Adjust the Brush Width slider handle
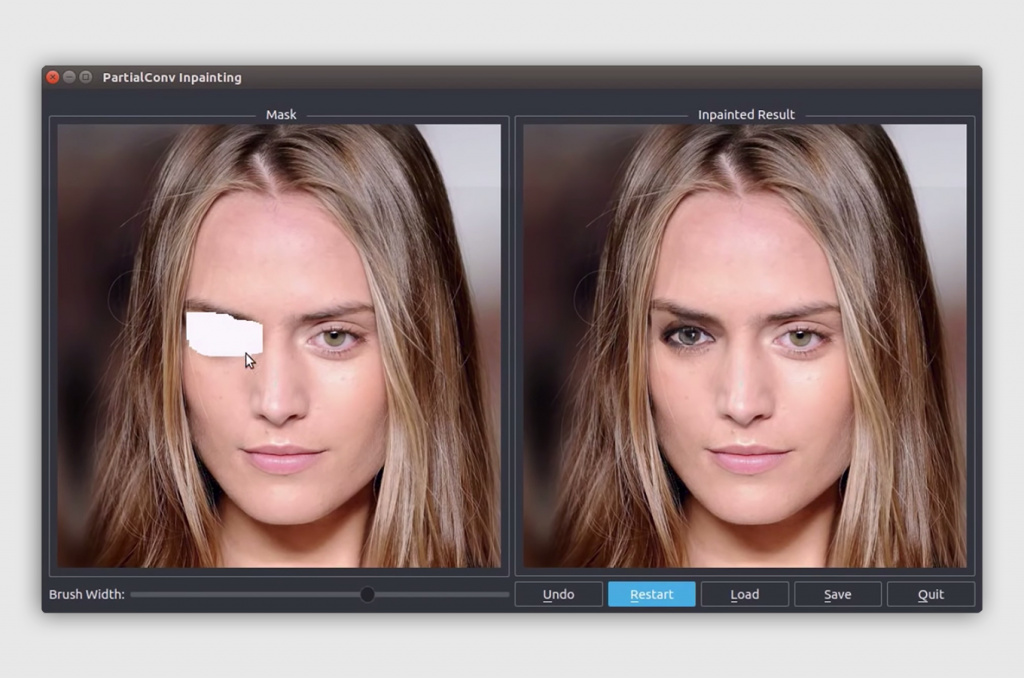The image size is (1024, 678). click(x=368, y=594)
